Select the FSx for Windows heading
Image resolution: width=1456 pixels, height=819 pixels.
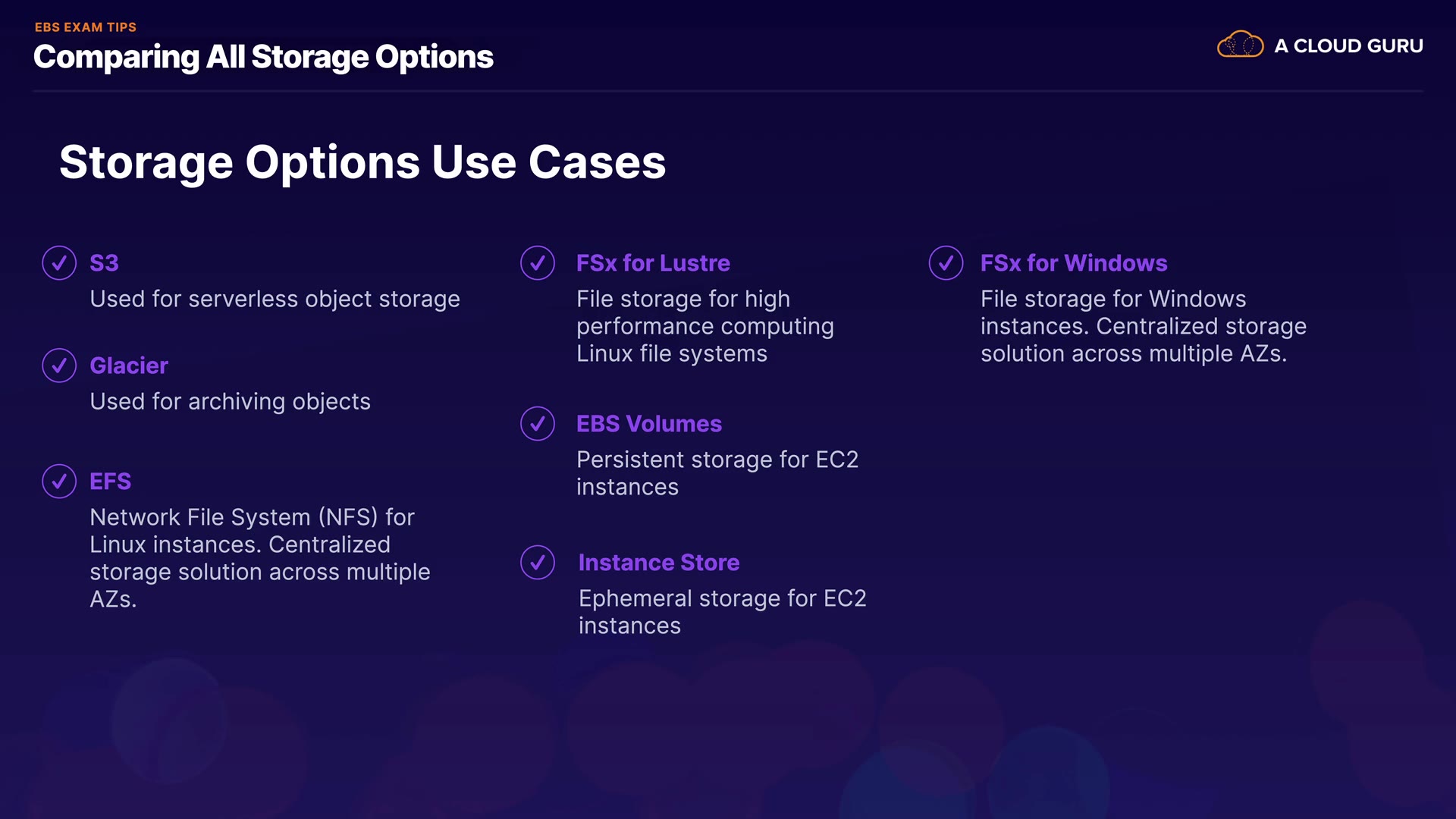point(1073,263)
